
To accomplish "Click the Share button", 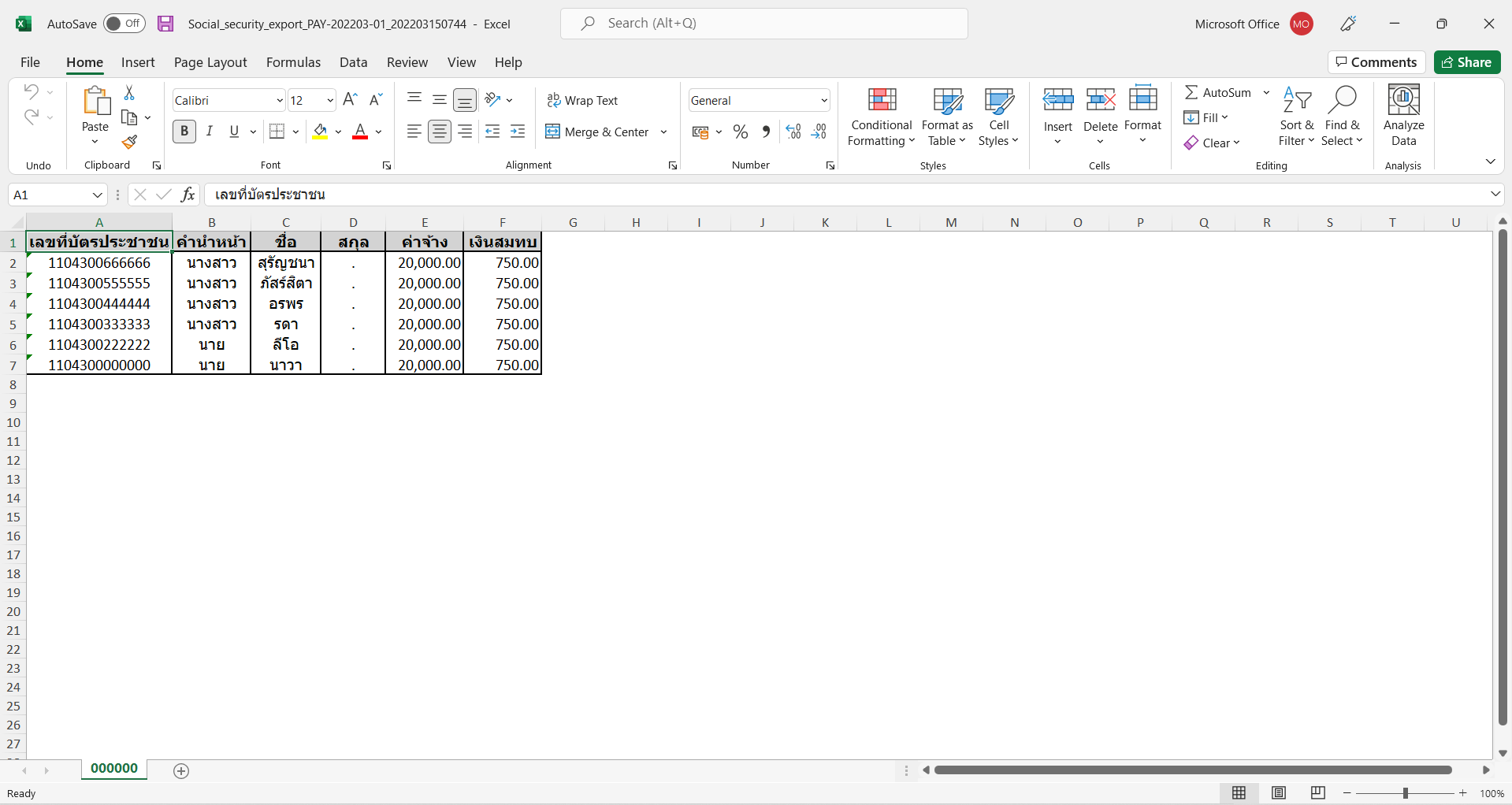I will coord(1467,62).
